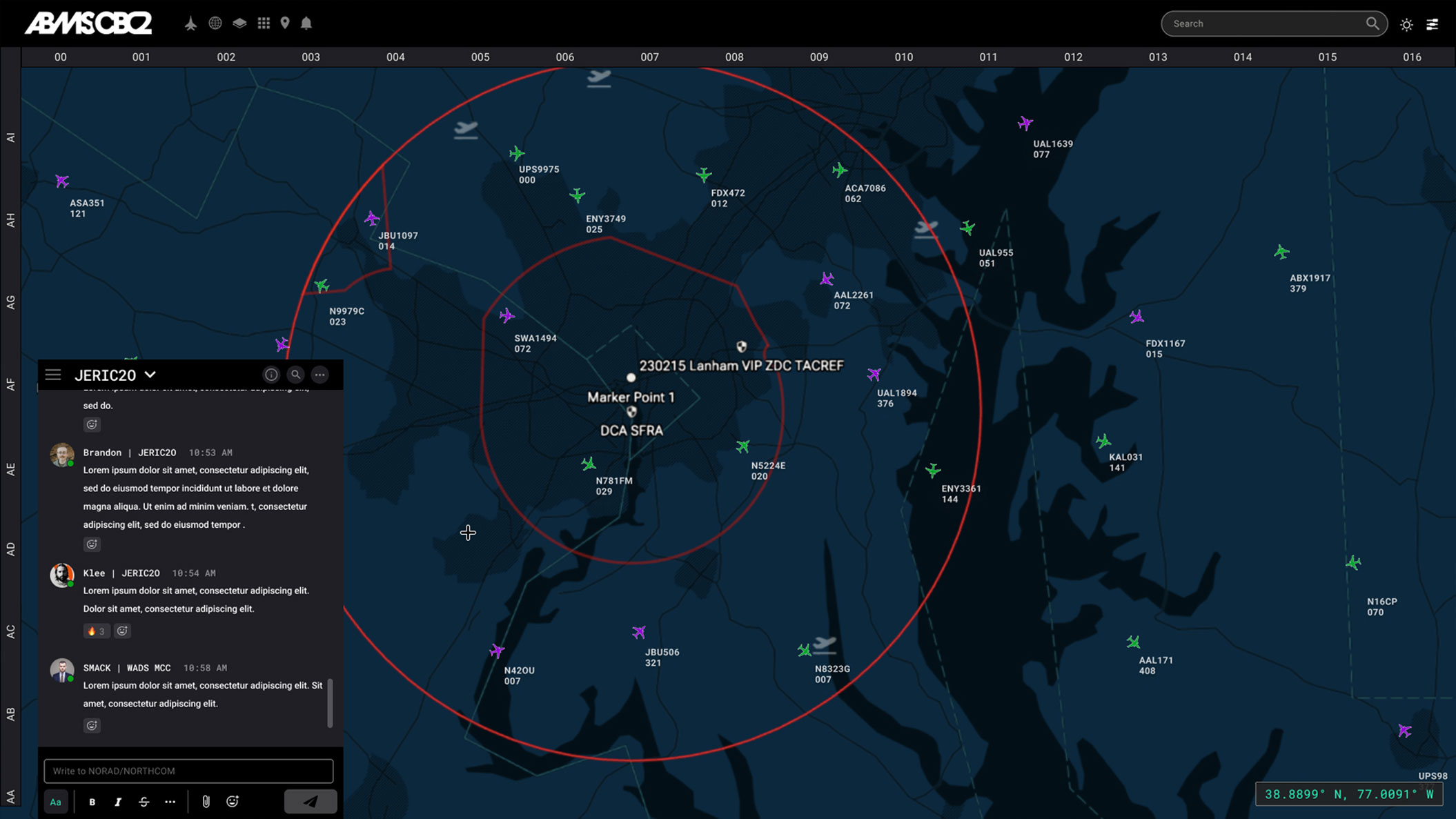Screen dimensions: 1456x819
Task: Select the Write to NORAD/NORTHCOM input field
Action: point(189,770)
